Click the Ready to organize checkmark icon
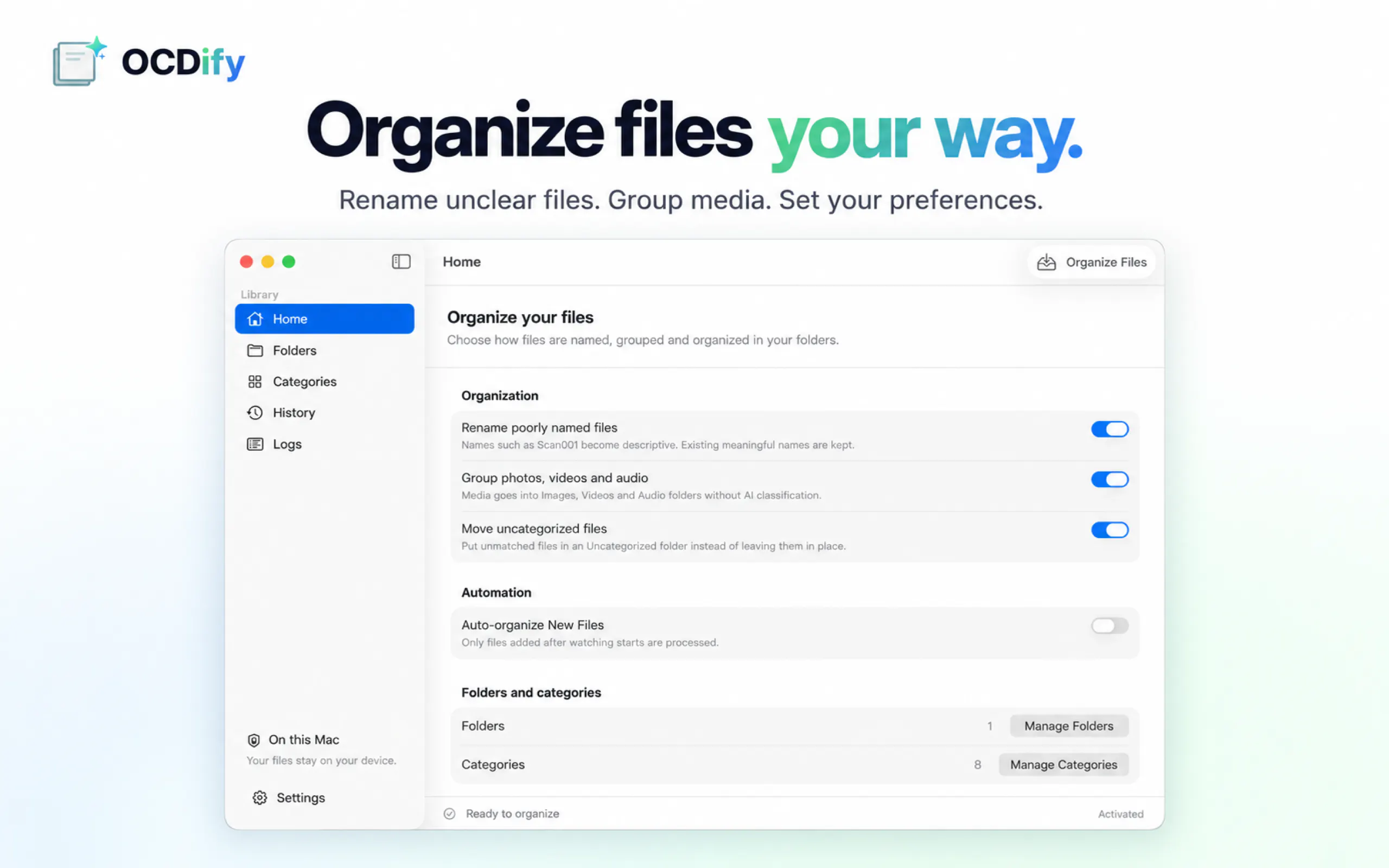Viewport: 1389px width, 868px height. tap(449, 813)
